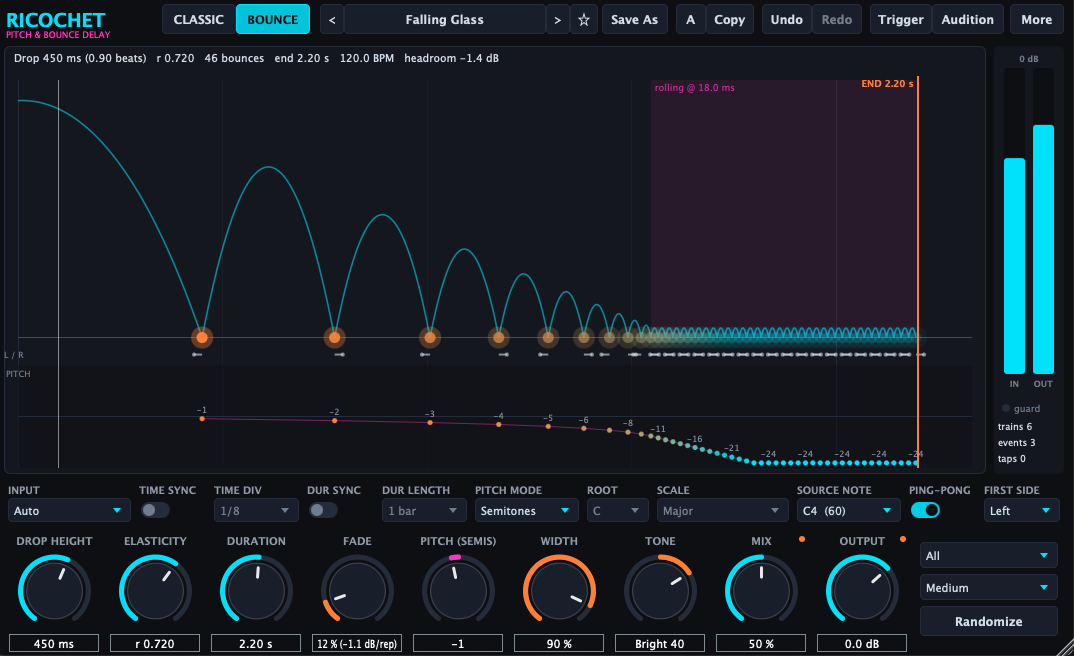Click the Tone knob

(x=660, y=590)
